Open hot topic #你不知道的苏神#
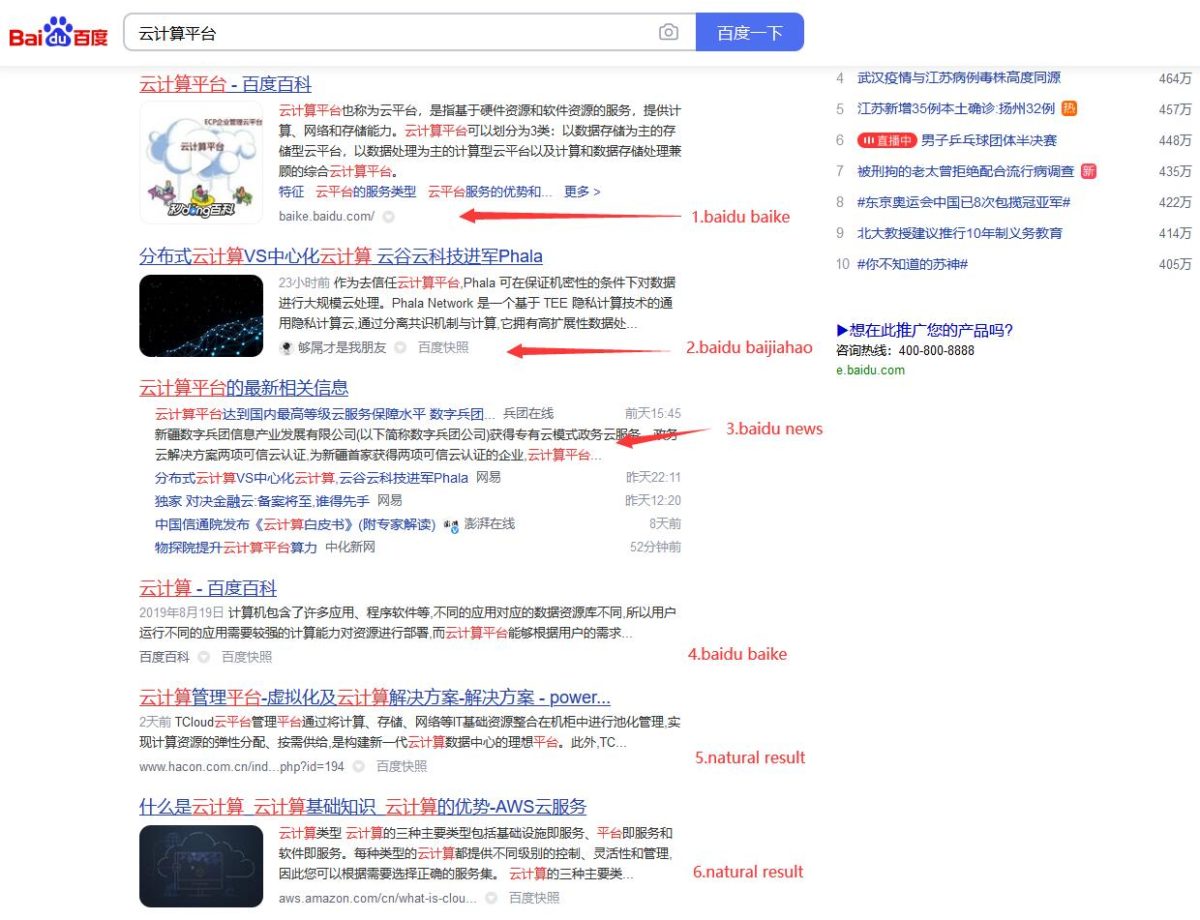This screenshot has height=920, width=1200. coord(912,264)
